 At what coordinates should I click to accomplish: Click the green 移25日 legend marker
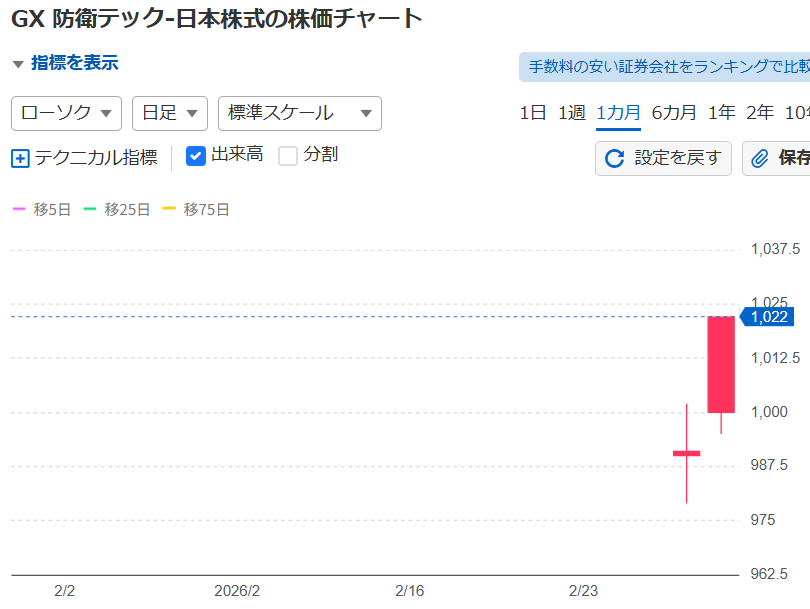90,210
